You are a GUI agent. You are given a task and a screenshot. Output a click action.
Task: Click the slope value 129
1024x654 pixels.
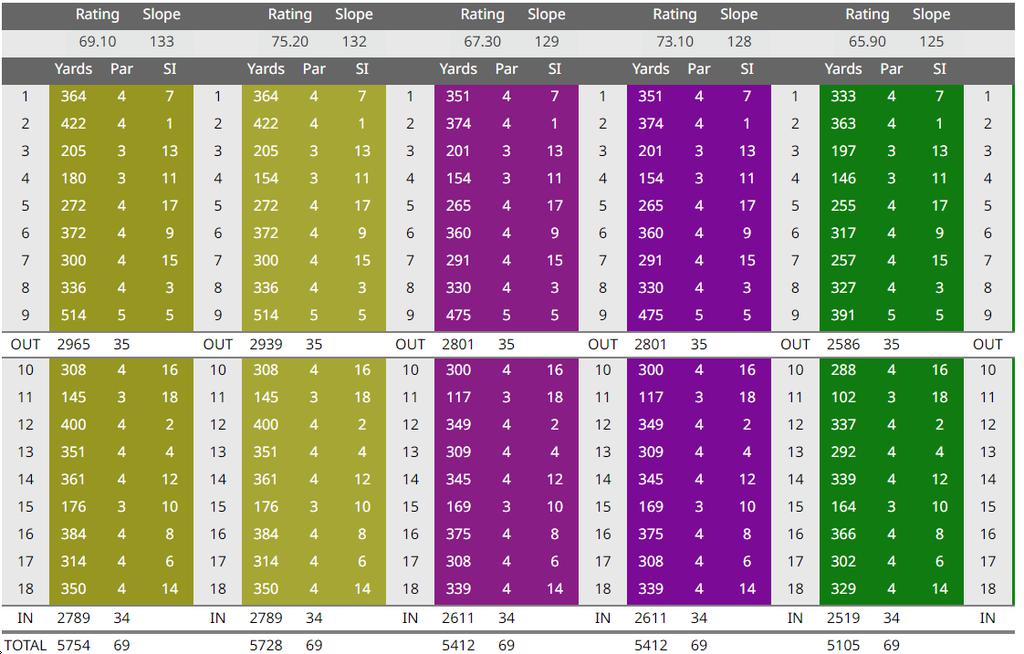pyautogui.click(x=546, y=42)
